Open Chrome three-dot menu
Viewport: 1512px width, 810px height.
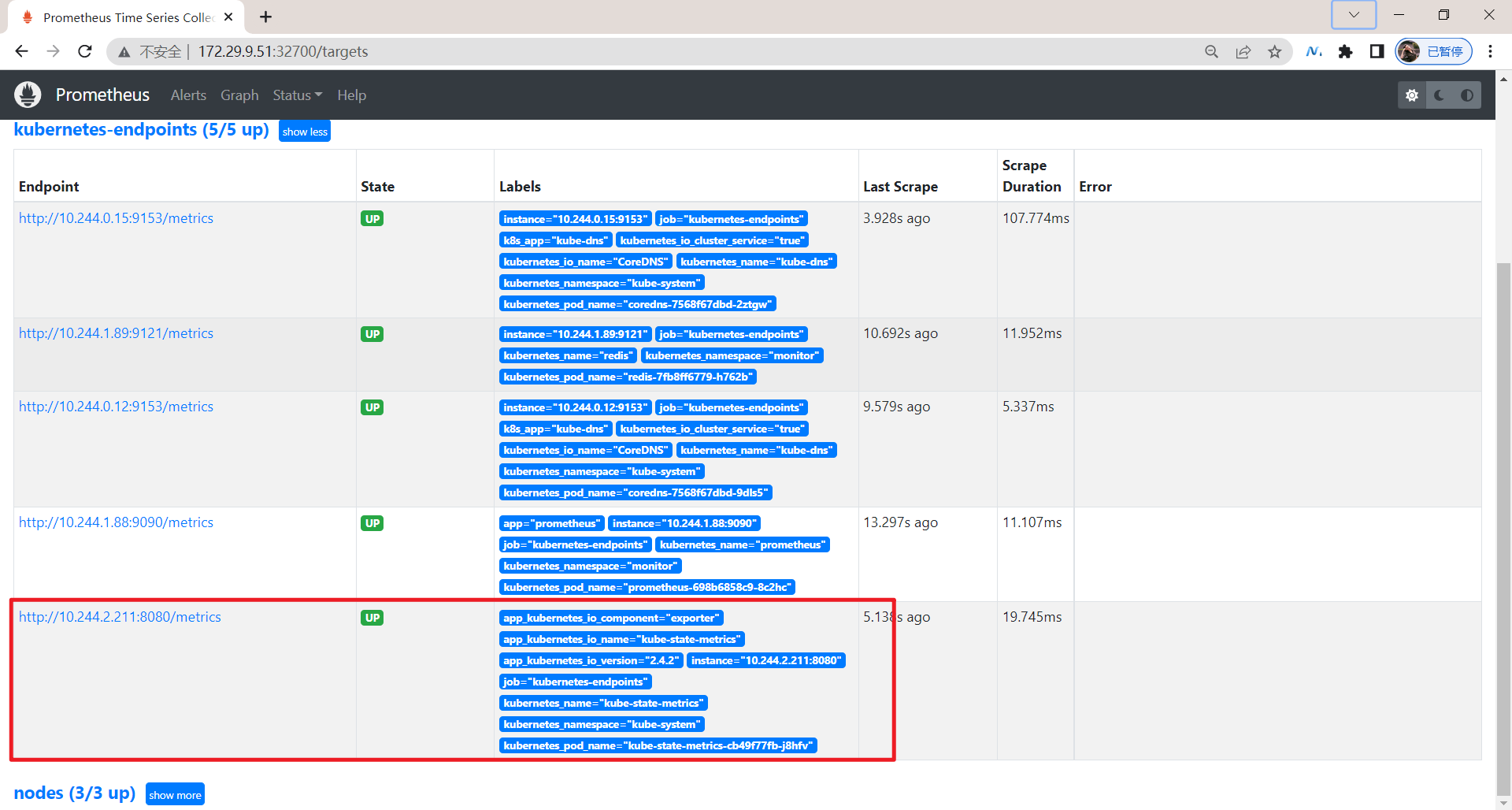[1490, 51]
